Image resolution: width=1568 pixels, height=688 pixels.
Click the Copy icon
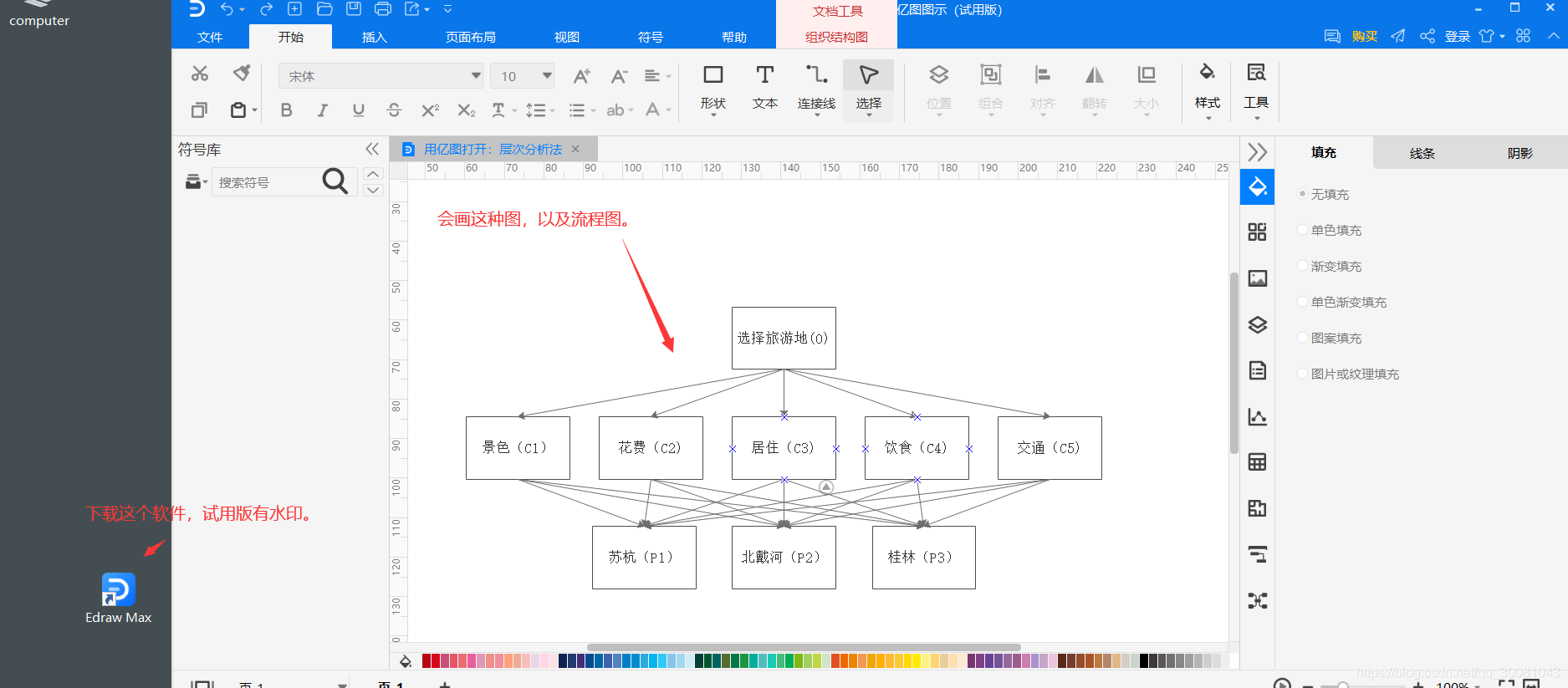tap(199, 110)
